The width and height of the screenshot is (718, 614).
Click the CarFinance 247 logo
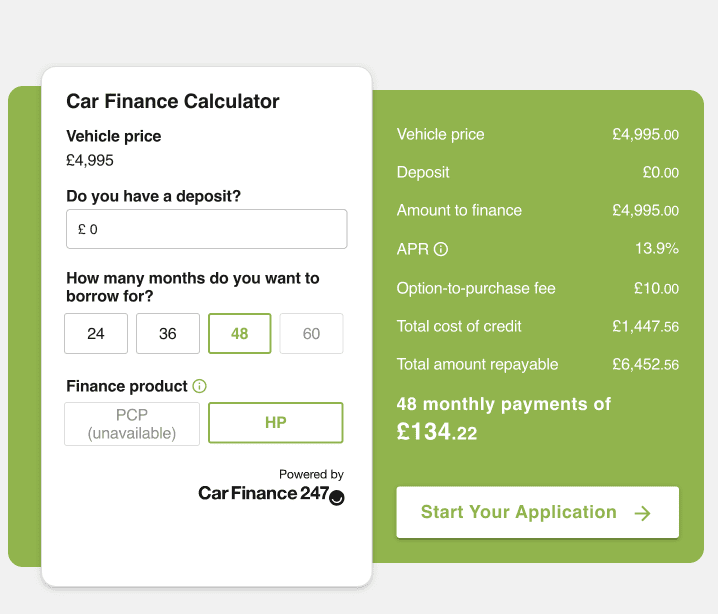point(271,494)
